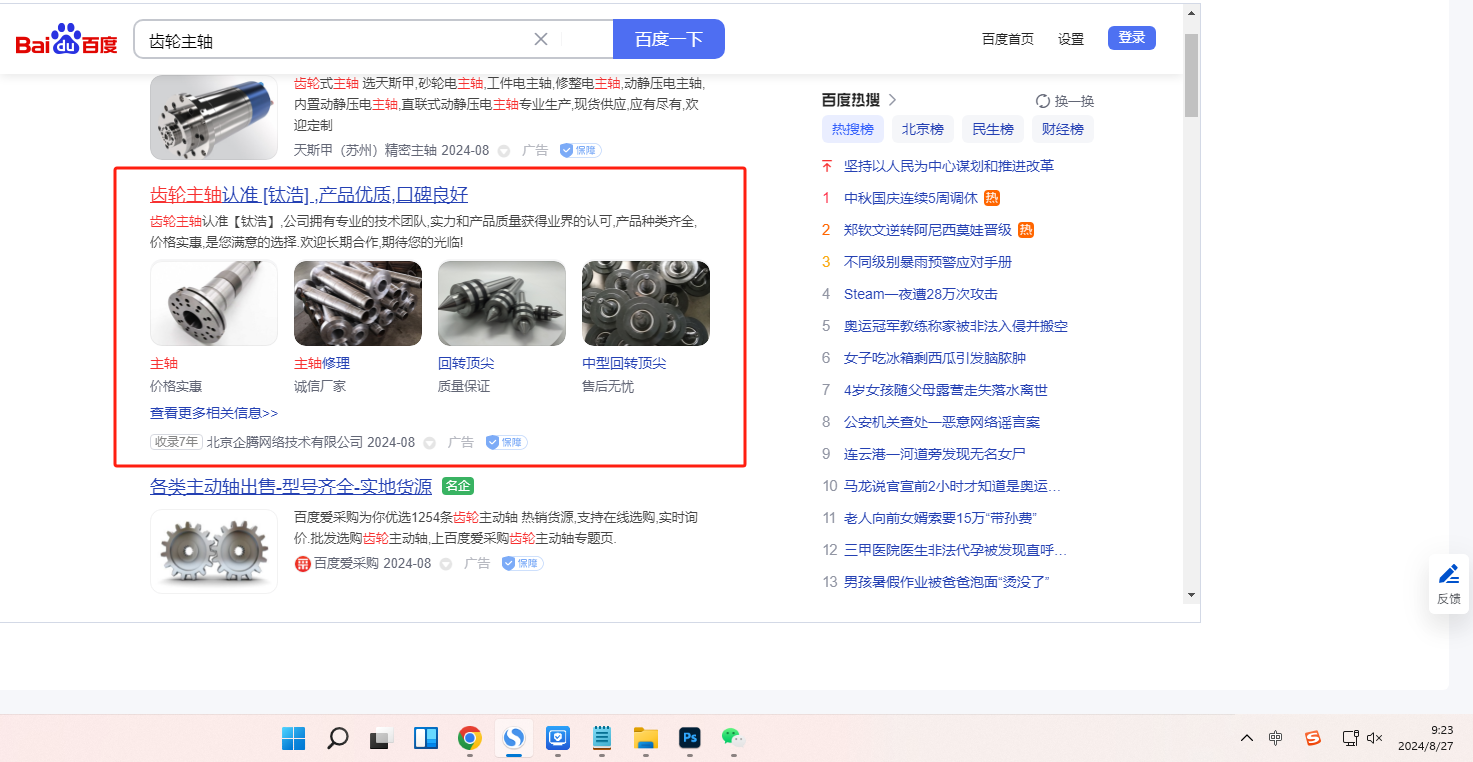The height and width of the screenshot is (762, 1473).
Task: Expand 百度热搜 chevron arrow
Action: tap(893, 100)
